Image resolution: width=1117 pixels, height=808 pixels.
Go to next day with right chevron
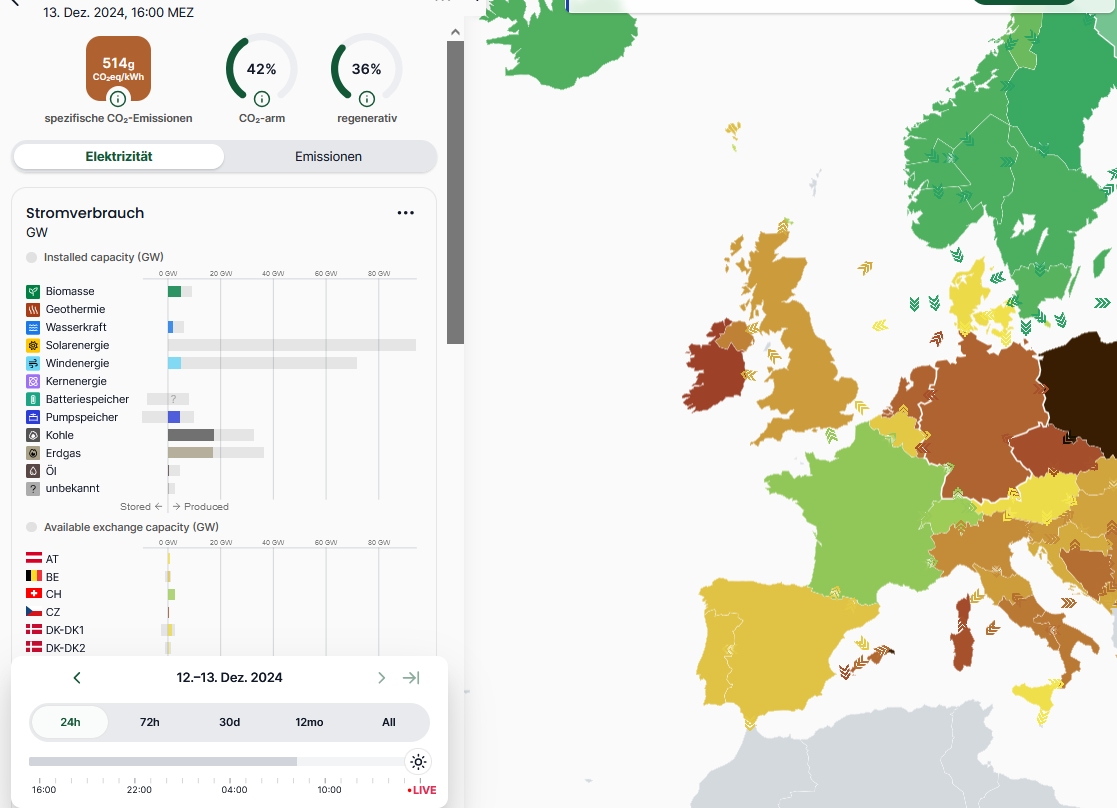click(381, 678)
